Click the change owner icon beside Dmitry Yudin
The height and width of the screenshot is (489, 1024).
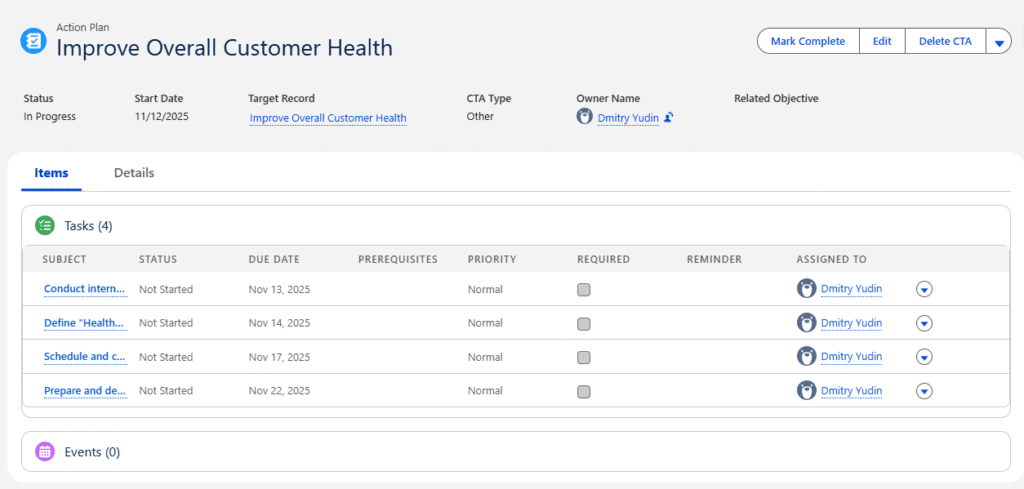(669, 118)
